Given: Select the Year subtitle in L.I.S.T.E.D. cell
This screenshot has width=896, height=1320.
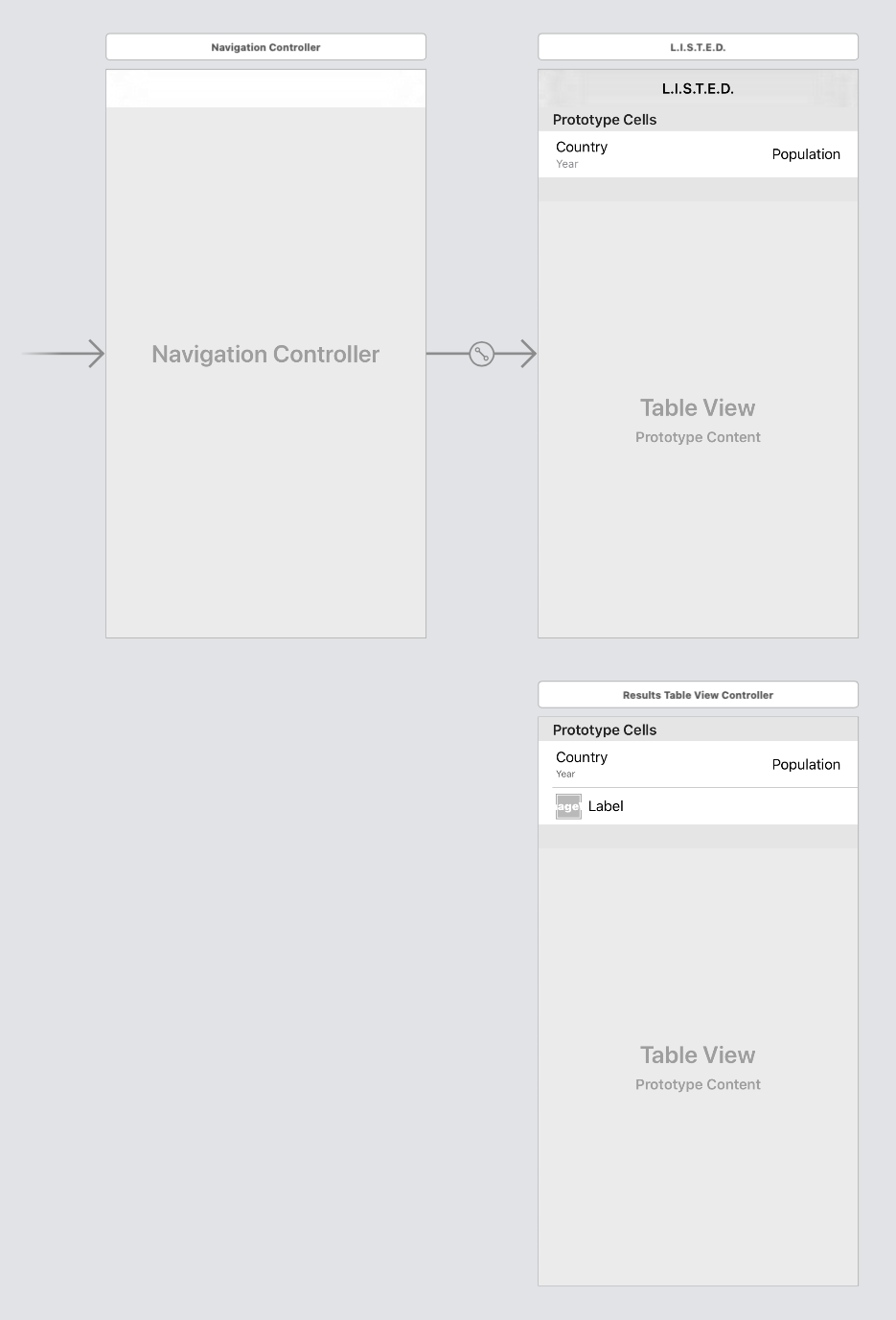Looking at the screenshot, I should tap(566, 164).
